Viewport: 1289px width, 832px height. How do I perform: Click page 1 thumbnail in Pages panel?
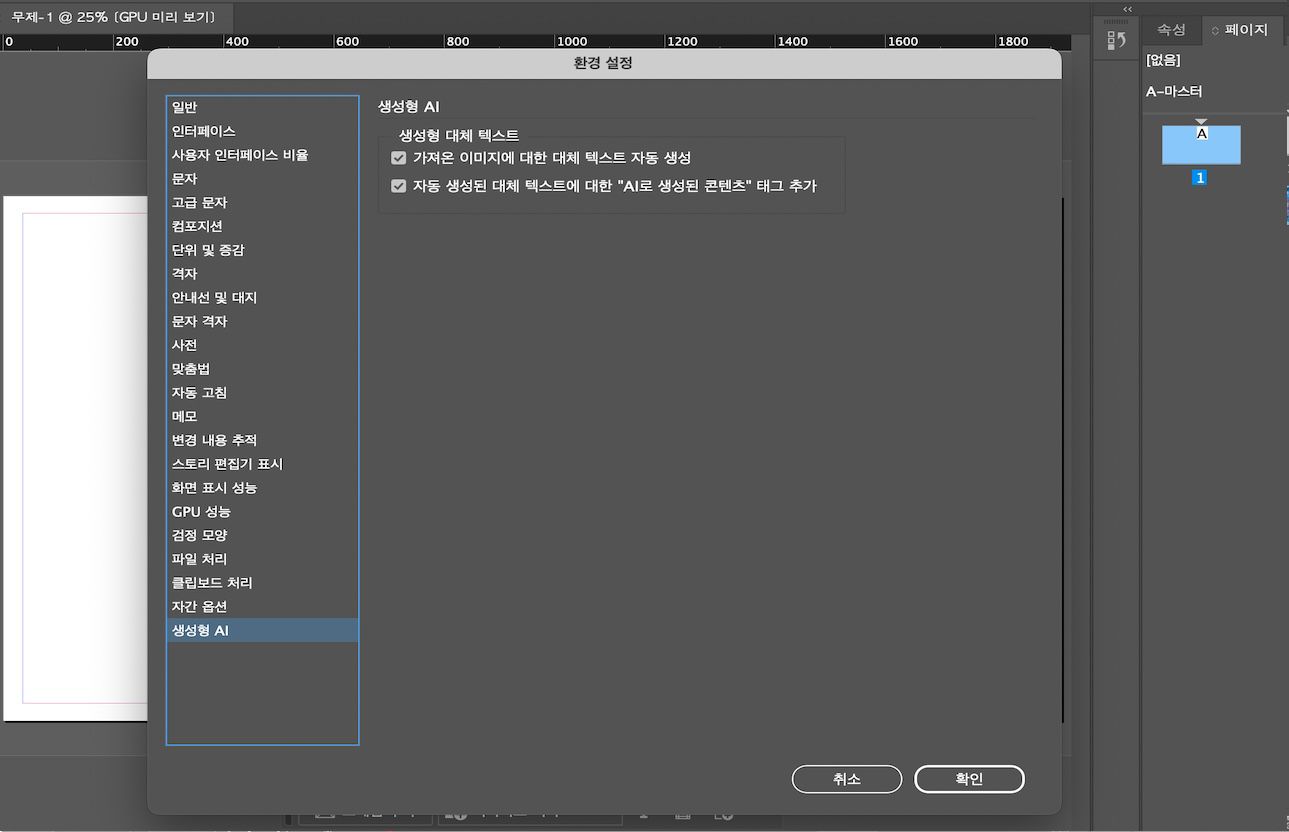[x=1201, y=145]
